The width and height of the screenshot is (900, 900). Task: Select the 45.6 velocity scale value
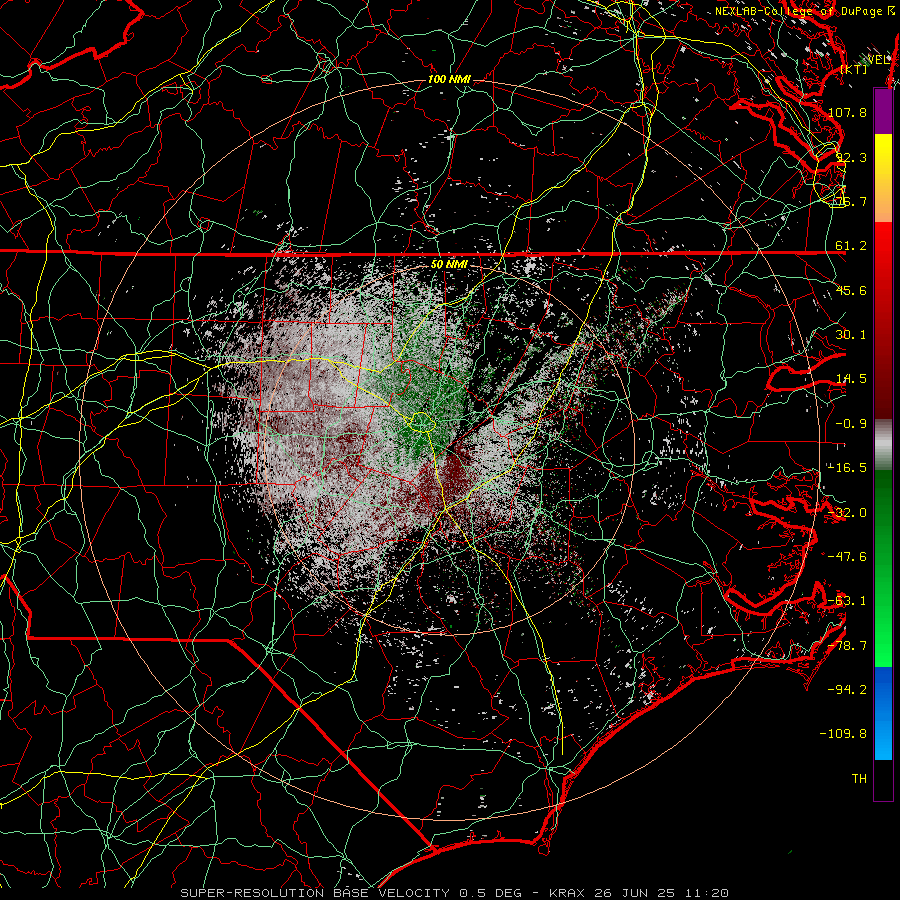(851, 291)
